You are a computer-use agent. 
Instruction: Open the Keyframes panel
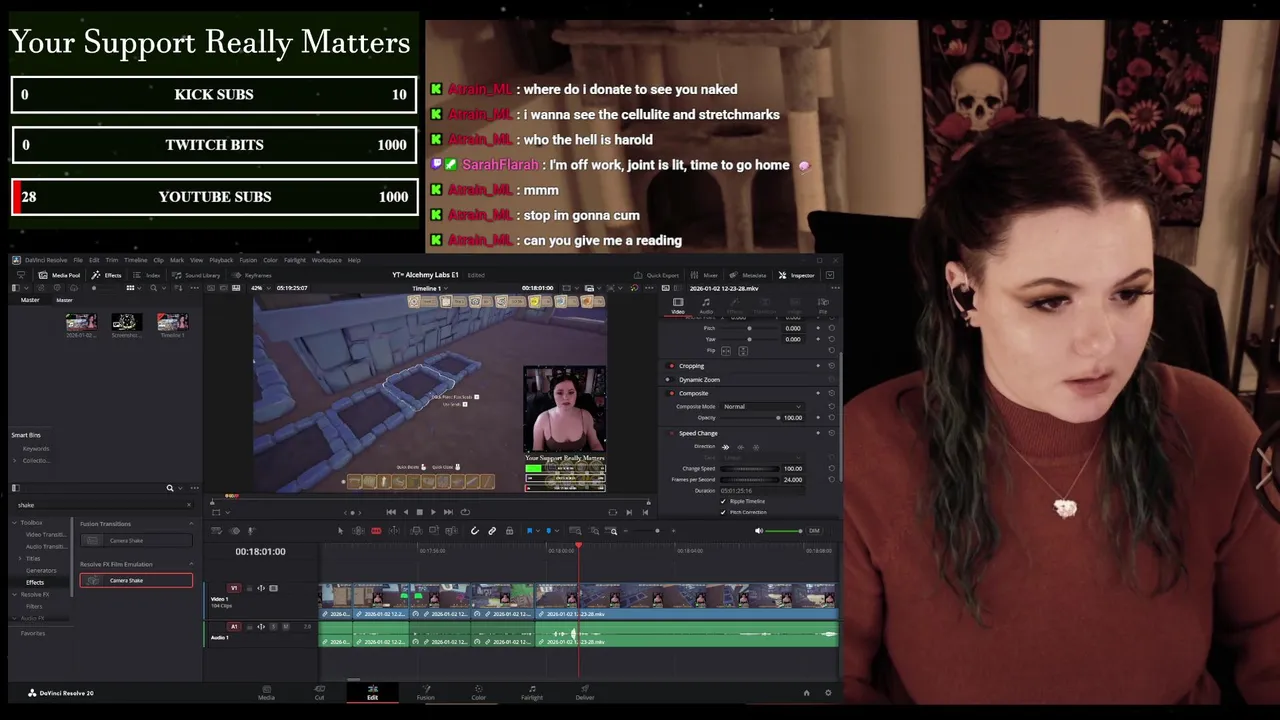(x=252, y=275)
